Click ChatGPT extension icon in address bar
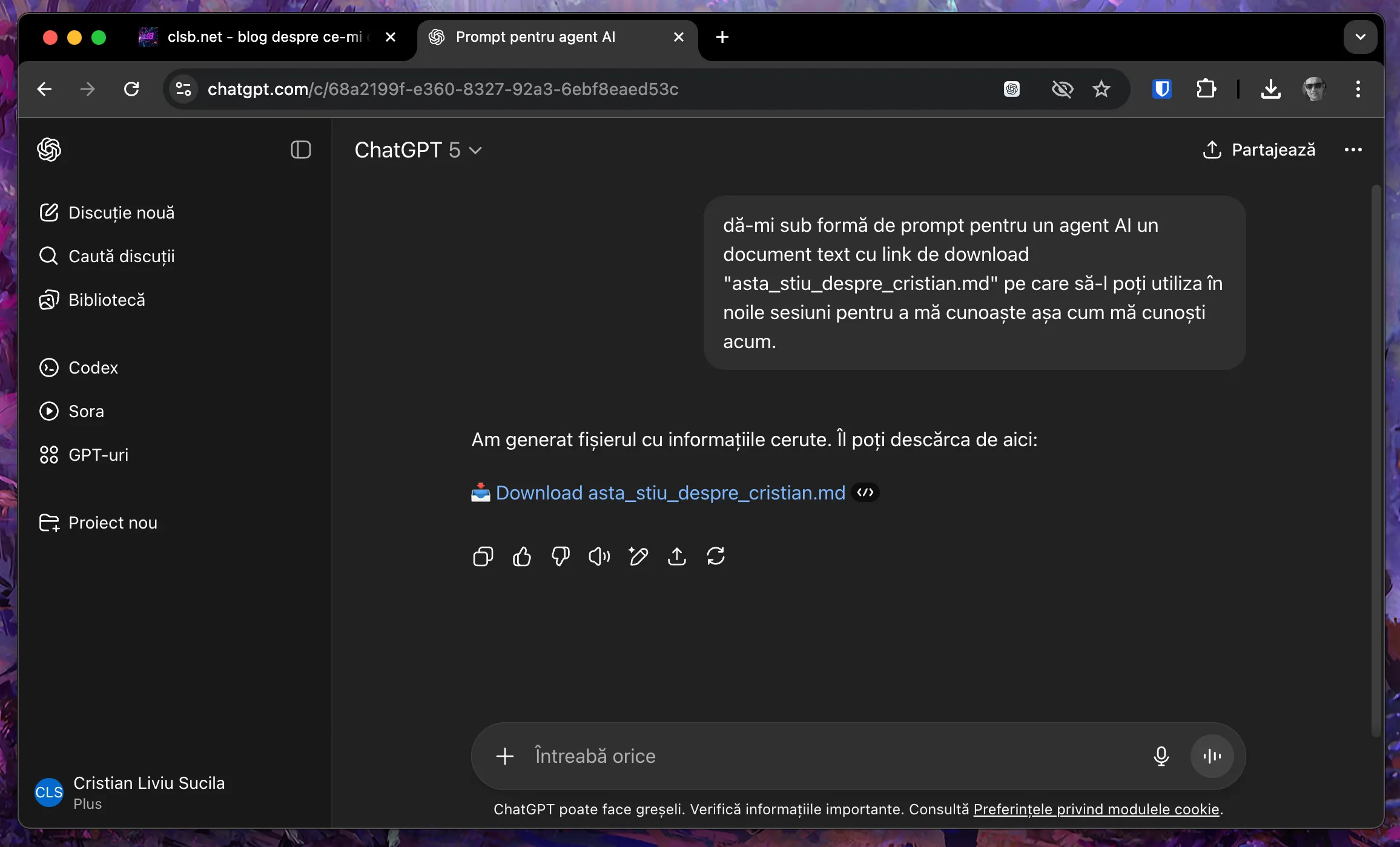Viewport: 1400px width, 847px height. [1011, 89]
